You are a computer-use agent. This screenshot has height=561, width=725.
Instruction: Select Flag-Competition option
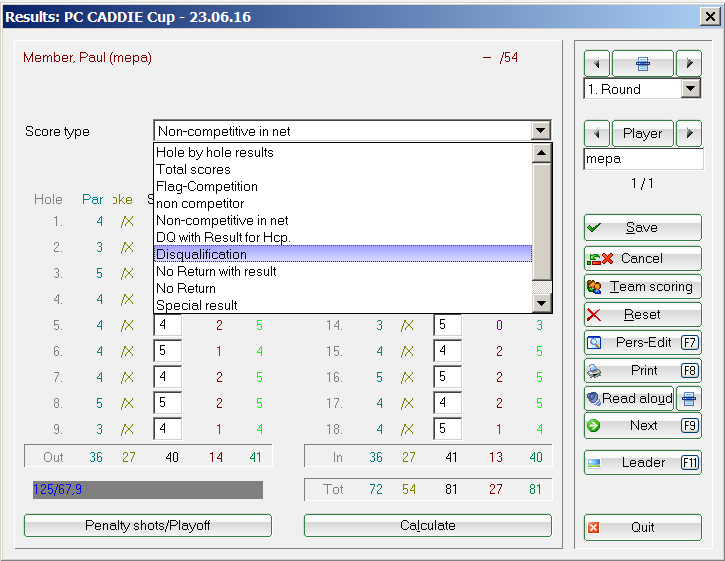[x=343, y=186]
